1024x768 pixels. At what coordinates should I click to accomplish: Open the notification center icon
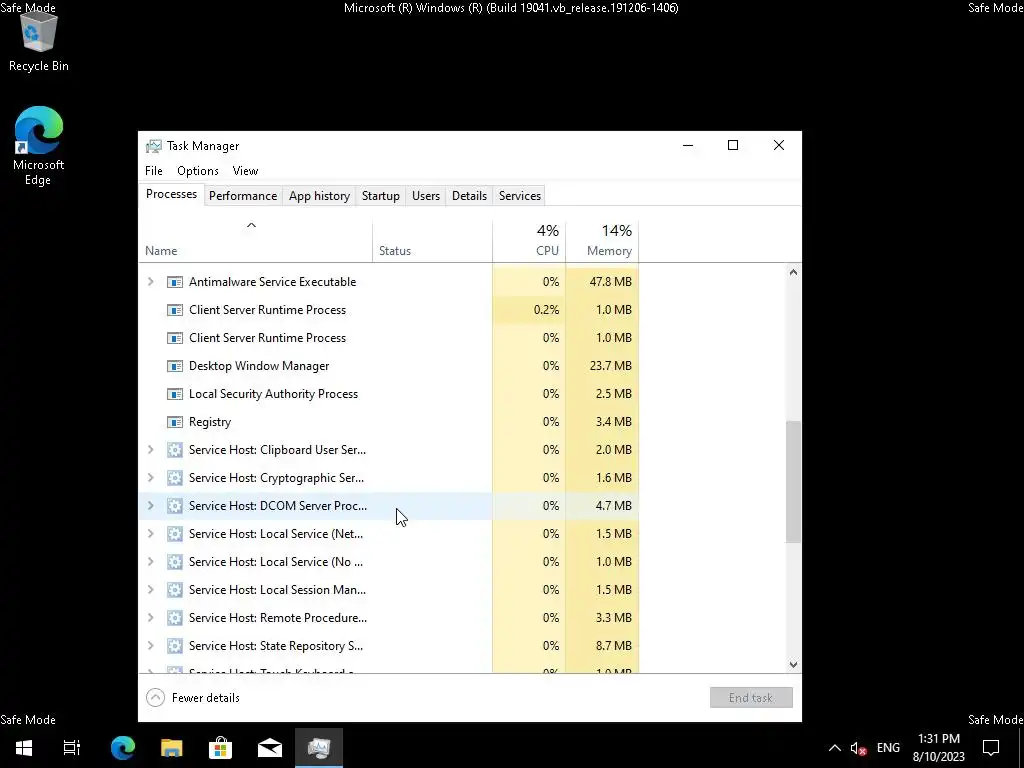pyautogui.click(x=991, y=748)
